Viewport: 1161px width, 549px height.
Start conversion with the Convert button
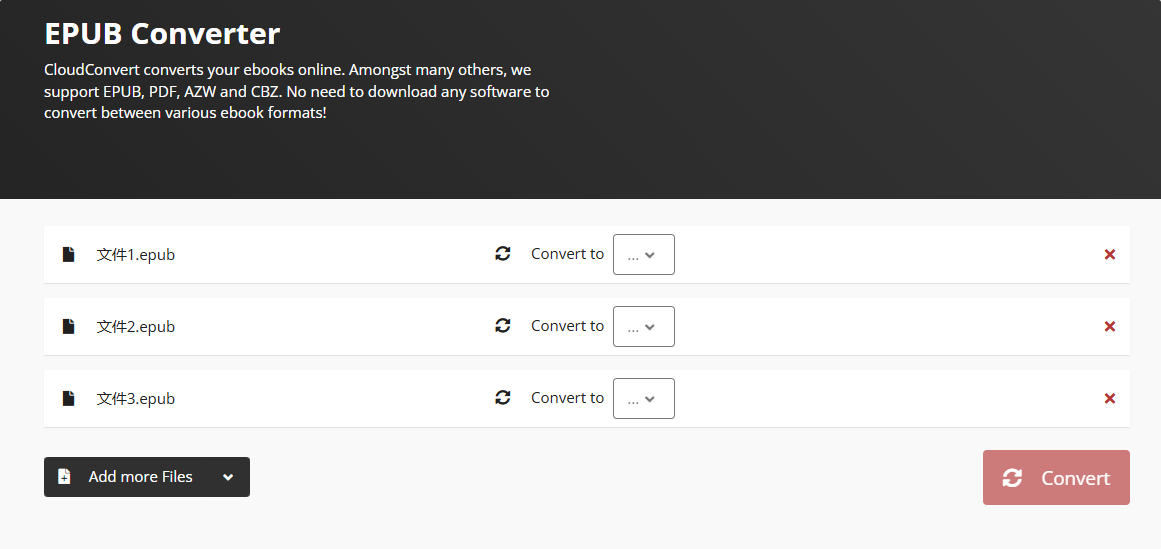click(1056, 477)
